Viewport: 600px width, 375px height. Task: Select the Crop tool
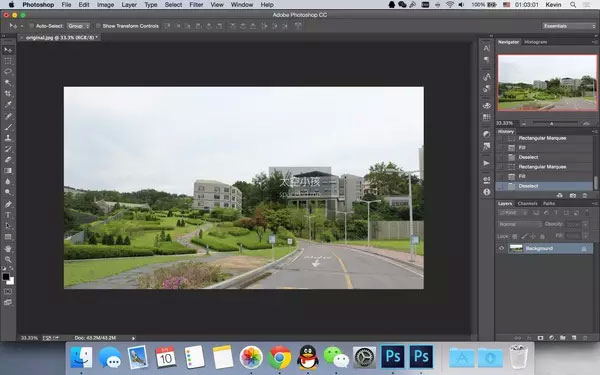tap(8, 94)
